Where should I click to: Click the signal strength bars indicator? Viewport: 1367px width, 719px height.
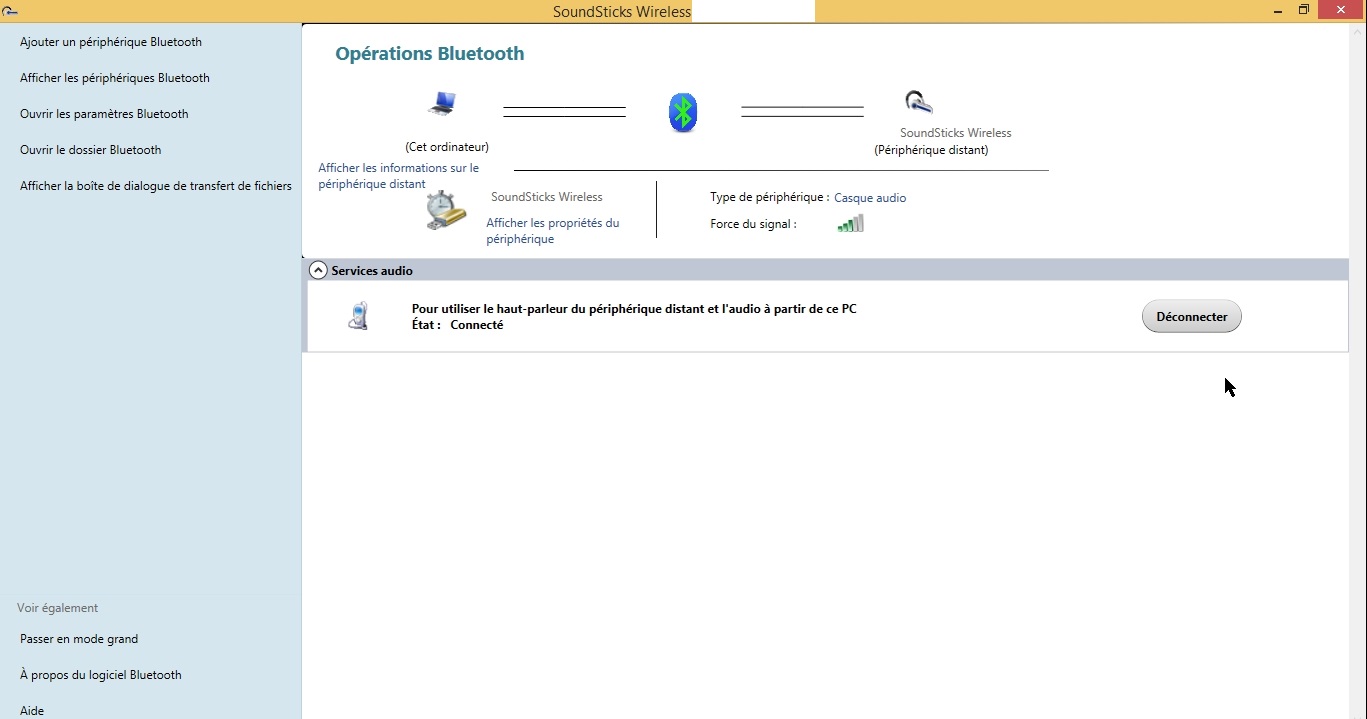pos(850,224)
